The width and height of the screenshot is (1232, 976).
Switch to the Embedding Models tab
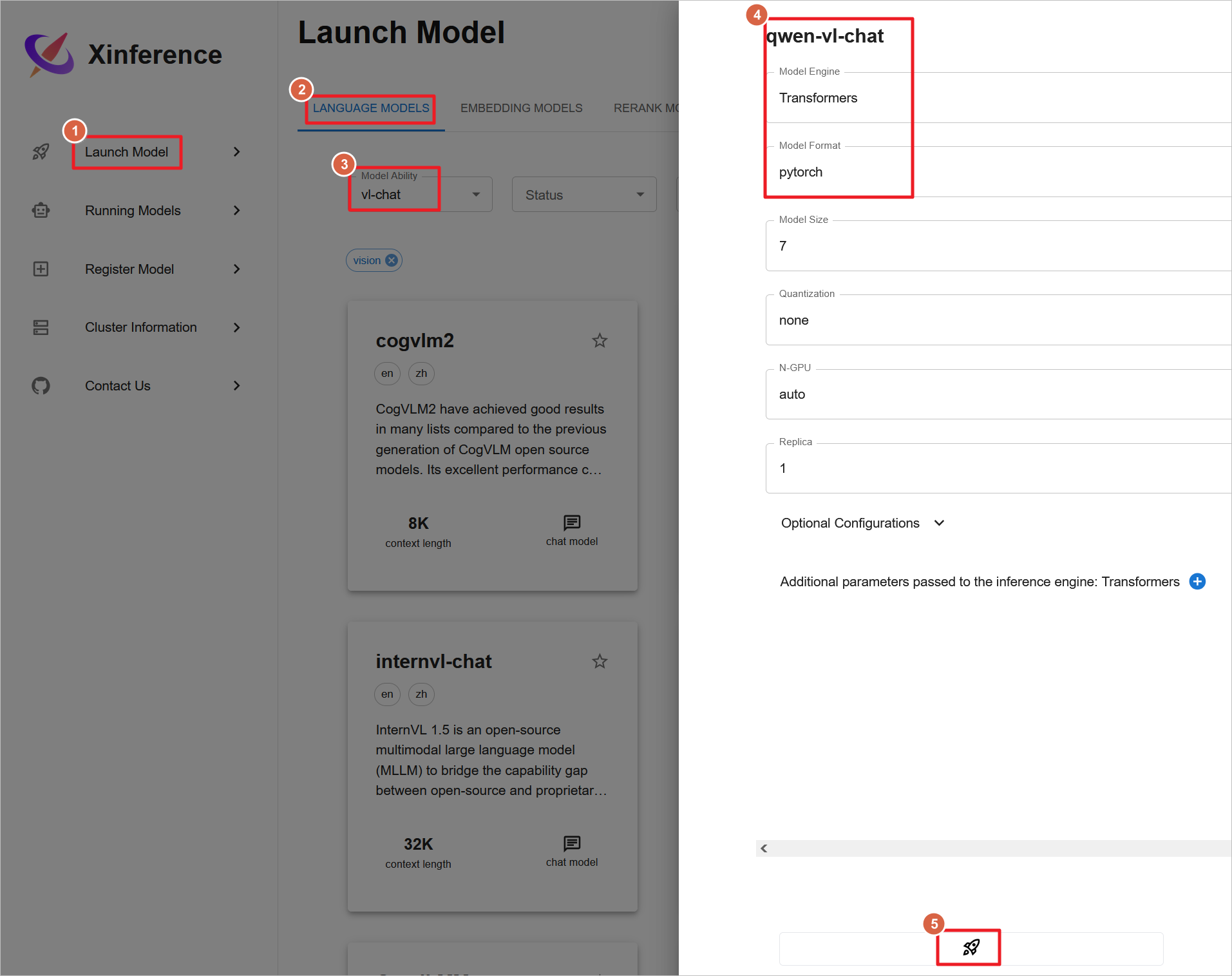pyautogui.click(x=521, y=108)
